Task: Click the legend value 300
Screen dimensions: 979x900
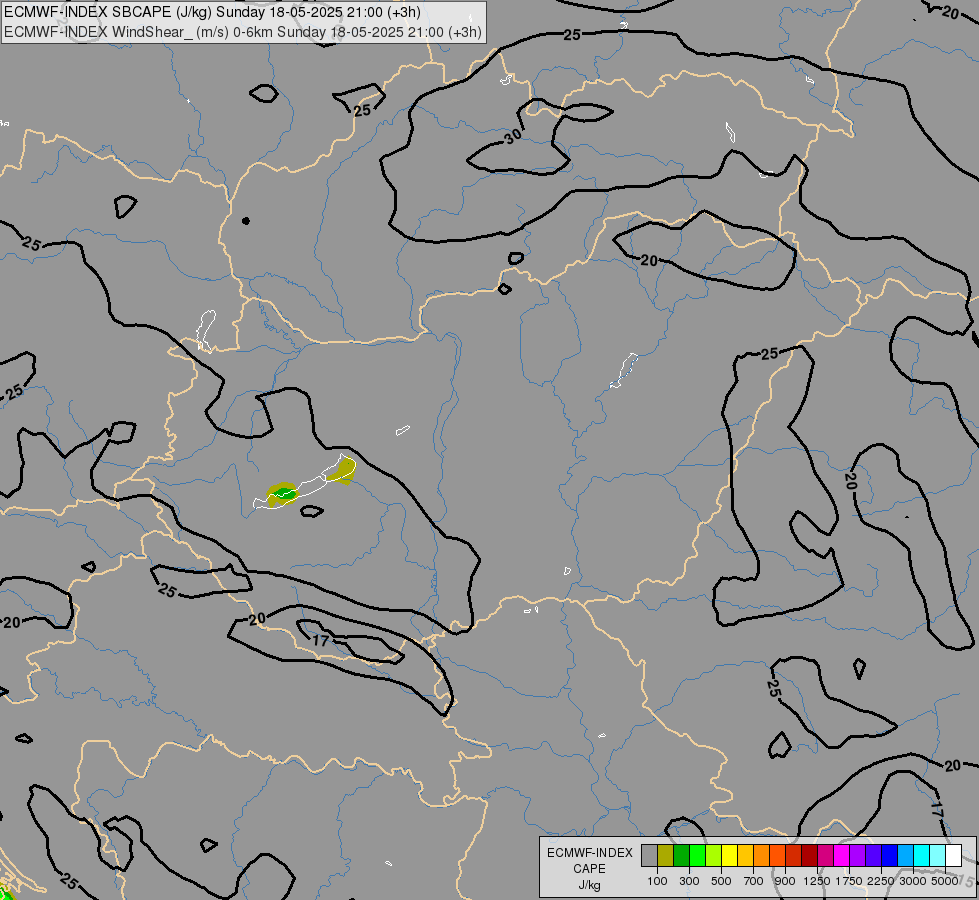Action: pyautogui.click(x=689, y=881)
